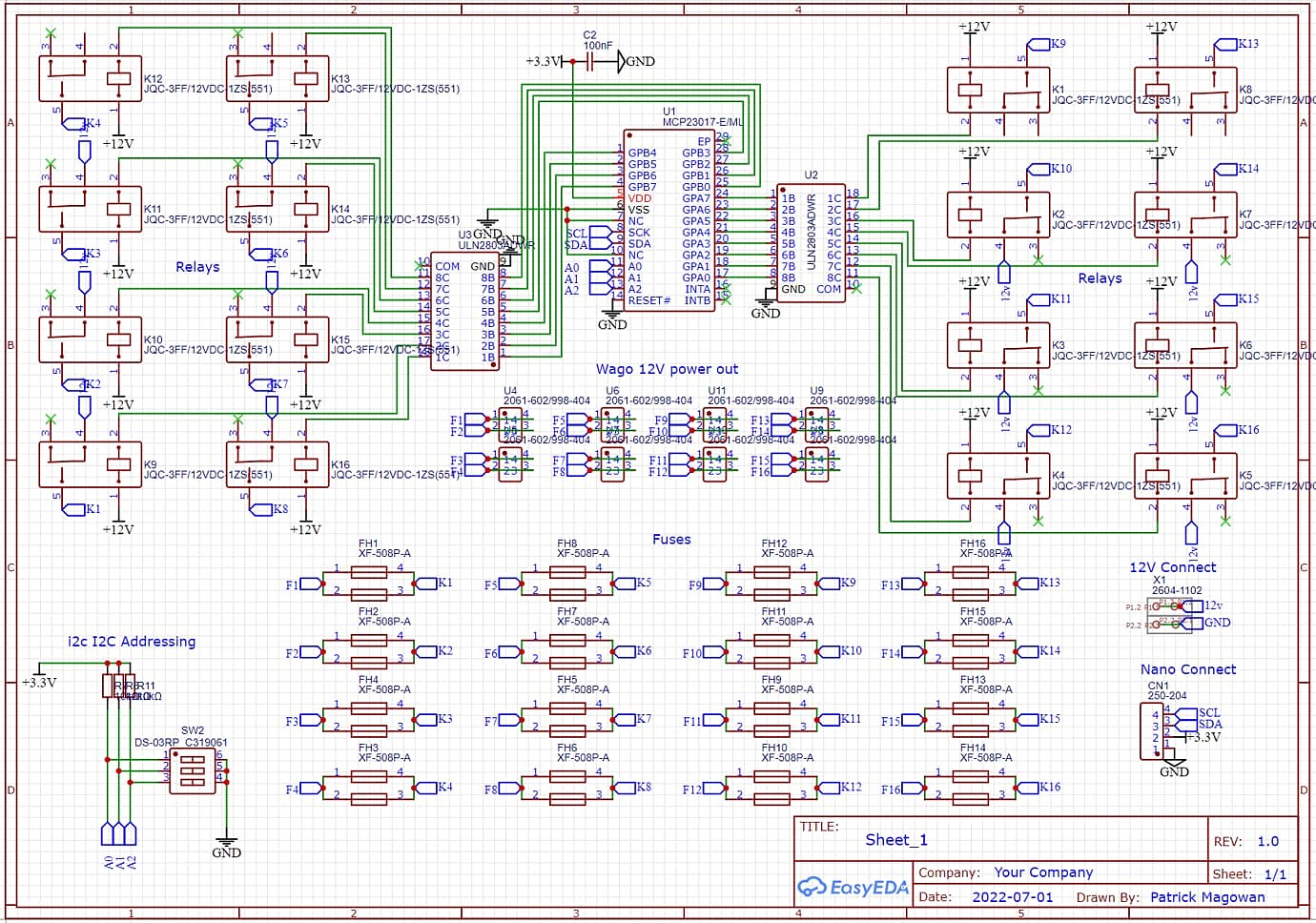1316x923 pixels.
Task: Click the EasyEDA logo in the title block
Action: coord(852,886)
